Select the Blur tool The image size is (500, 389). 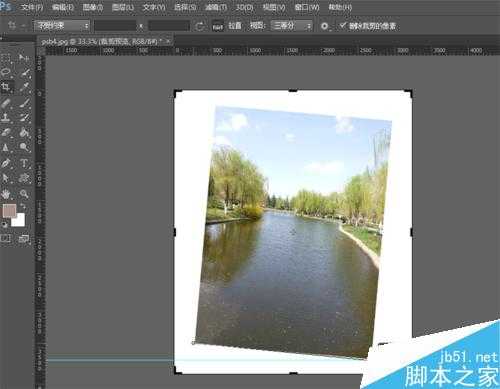coord(6,147)
